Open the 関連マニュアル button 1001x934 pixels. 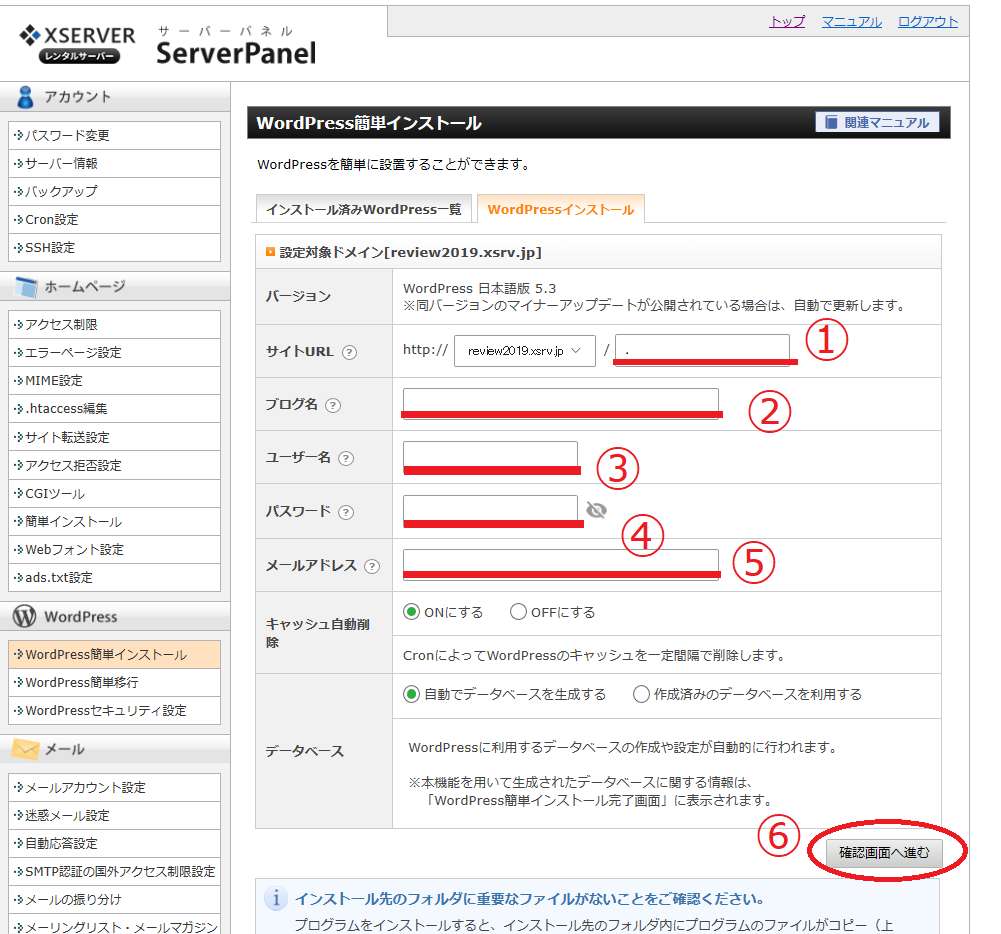coord(877,123)
